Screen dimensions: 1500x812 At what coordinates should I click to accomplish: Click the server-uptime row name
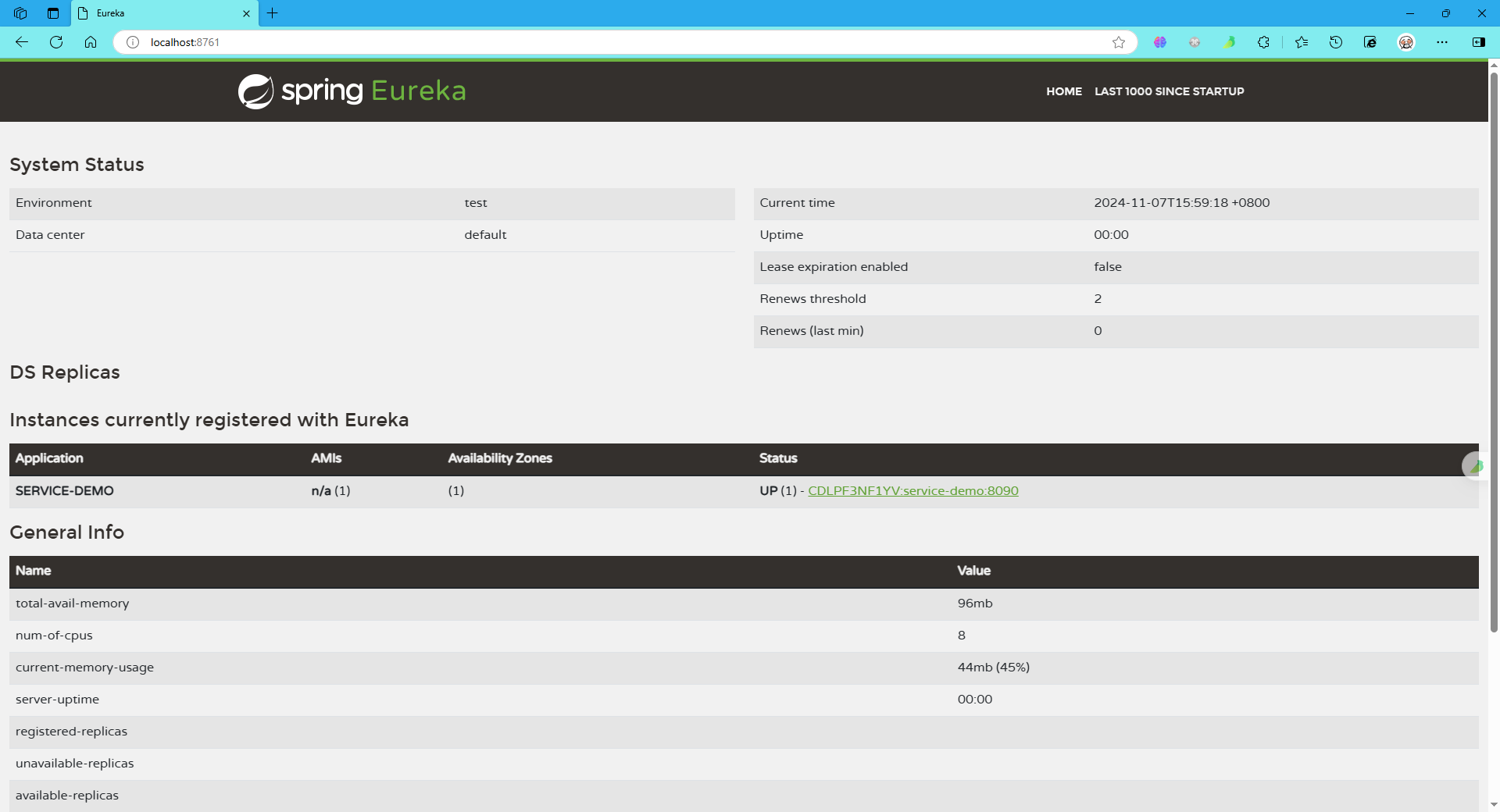57,699
